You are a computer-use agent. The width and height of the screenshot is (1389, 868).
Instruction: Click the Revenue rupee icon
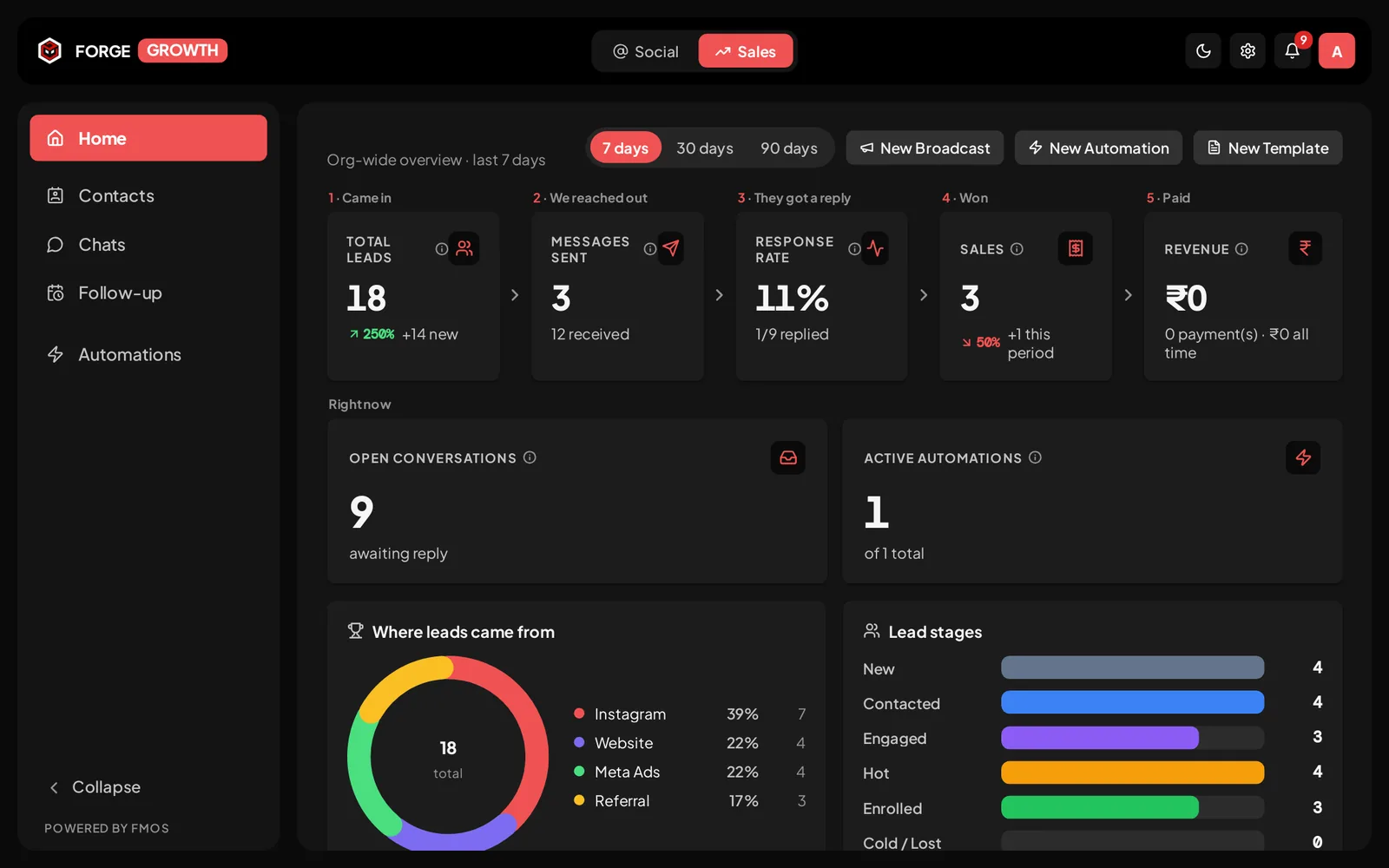click(1305, 248)
